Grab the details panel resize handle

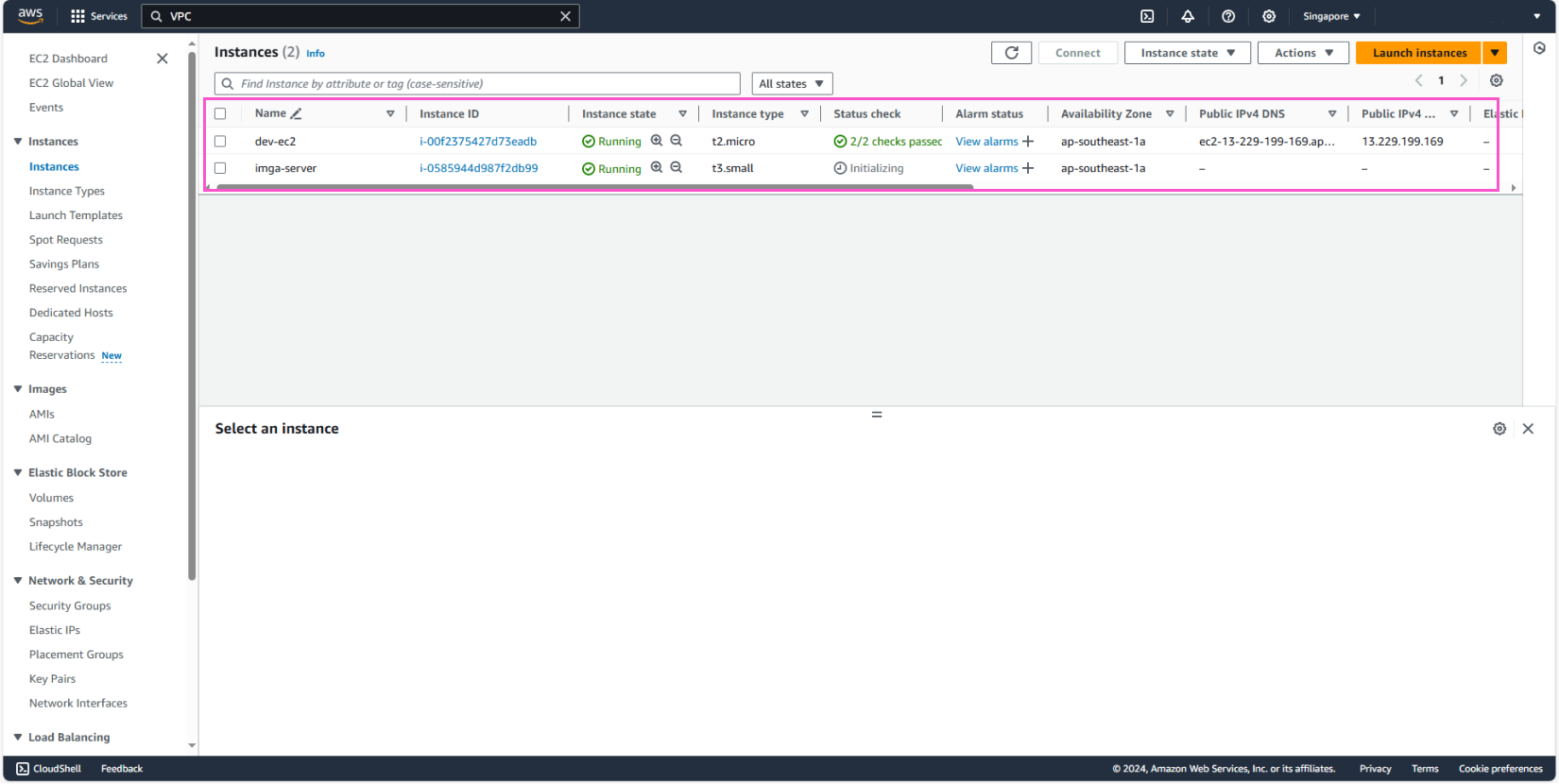[x=877, y=415]
